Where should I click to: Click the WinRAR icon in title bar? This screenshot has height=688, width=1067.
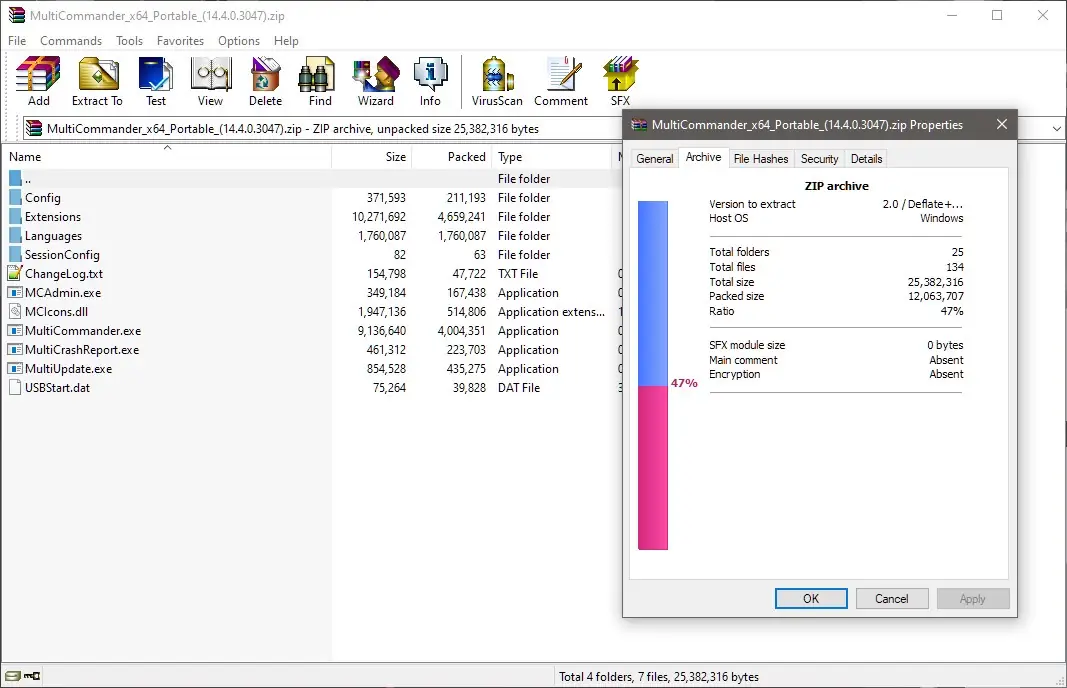point(16,15)
